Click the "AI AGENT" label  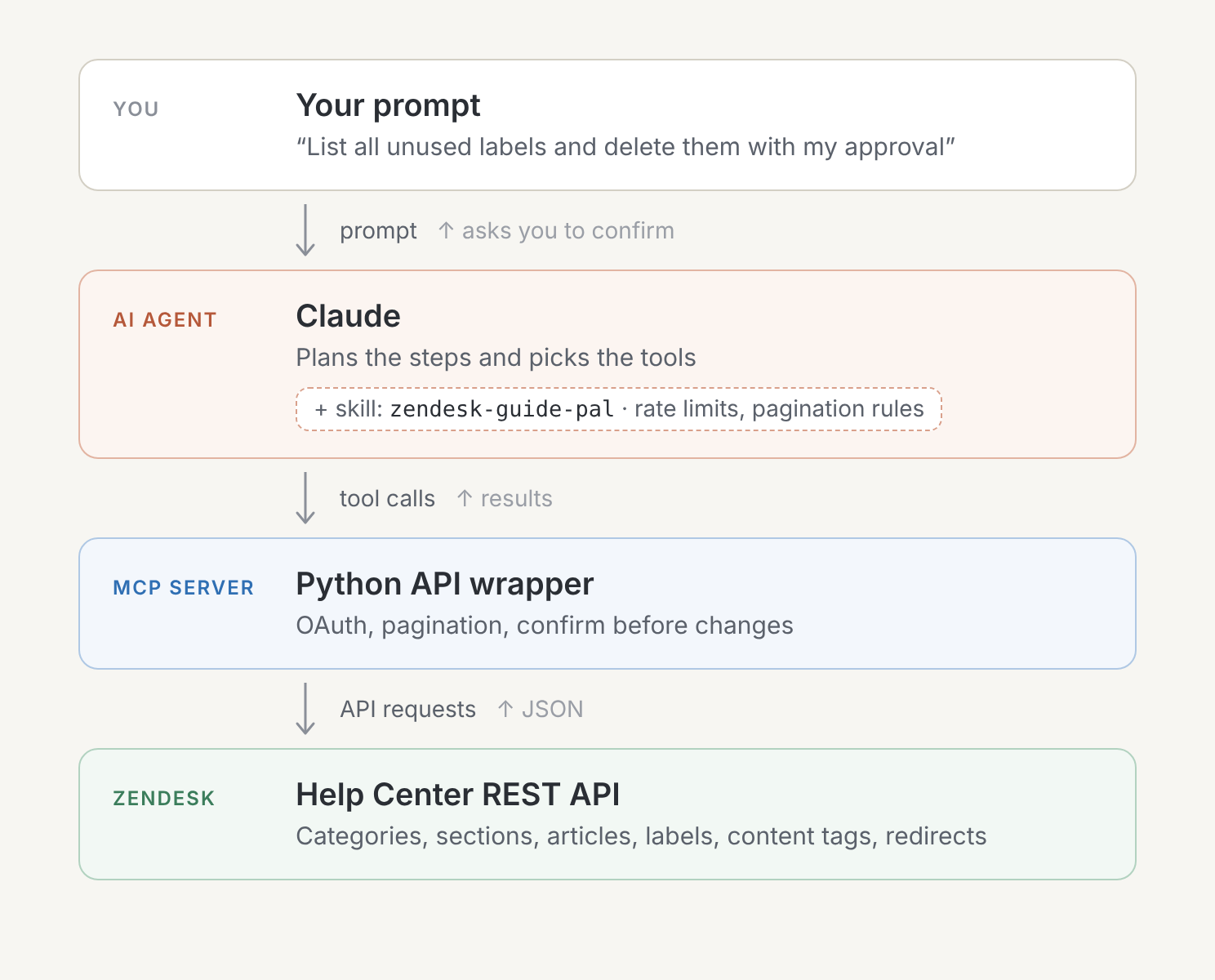pyautogui.click(x=165, y=319)
